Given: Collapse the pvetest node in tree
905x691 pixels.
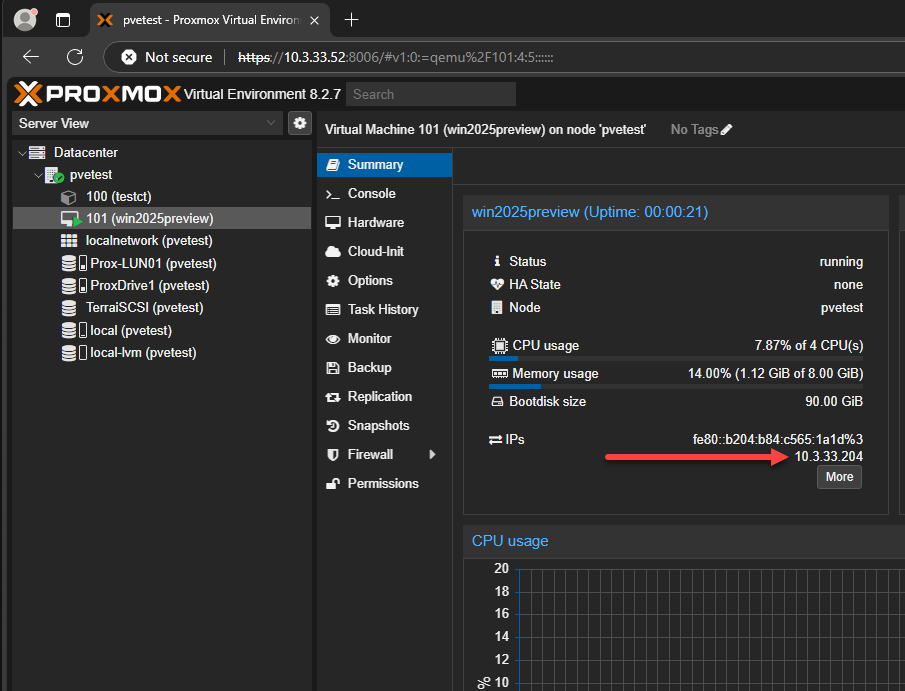Looking at the screenshot, I should tap(38, 175).
